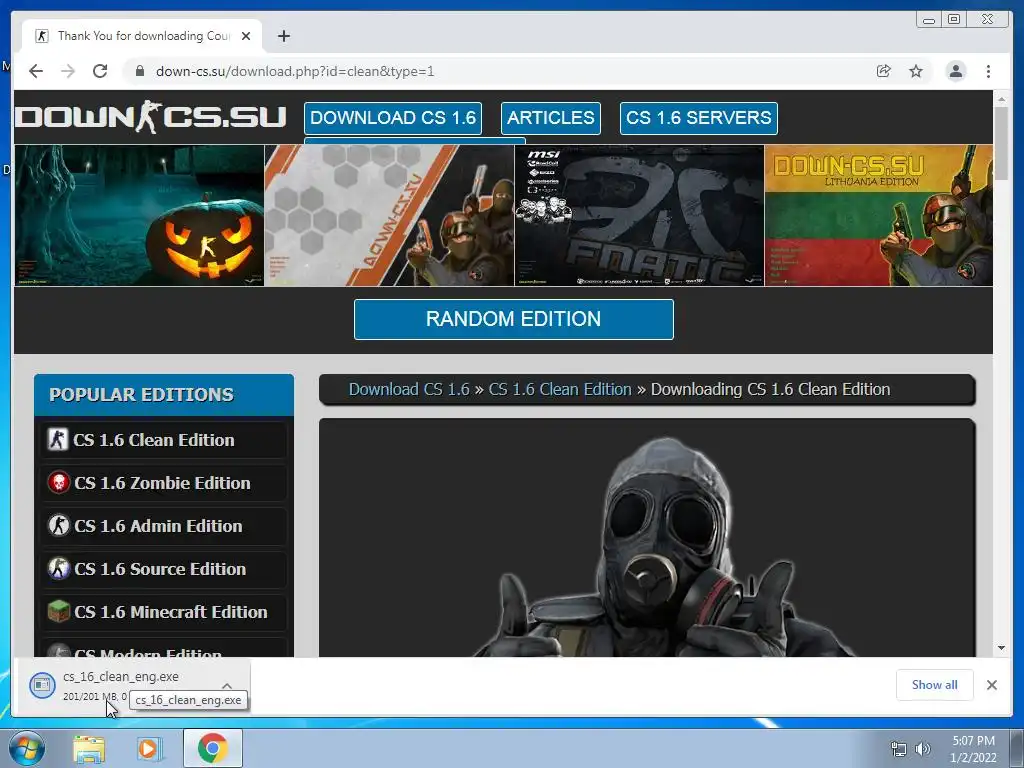This screenshot has width=1024, height=768.
Task: Open the orange hexagon edition banner
Action: [389, 215]
